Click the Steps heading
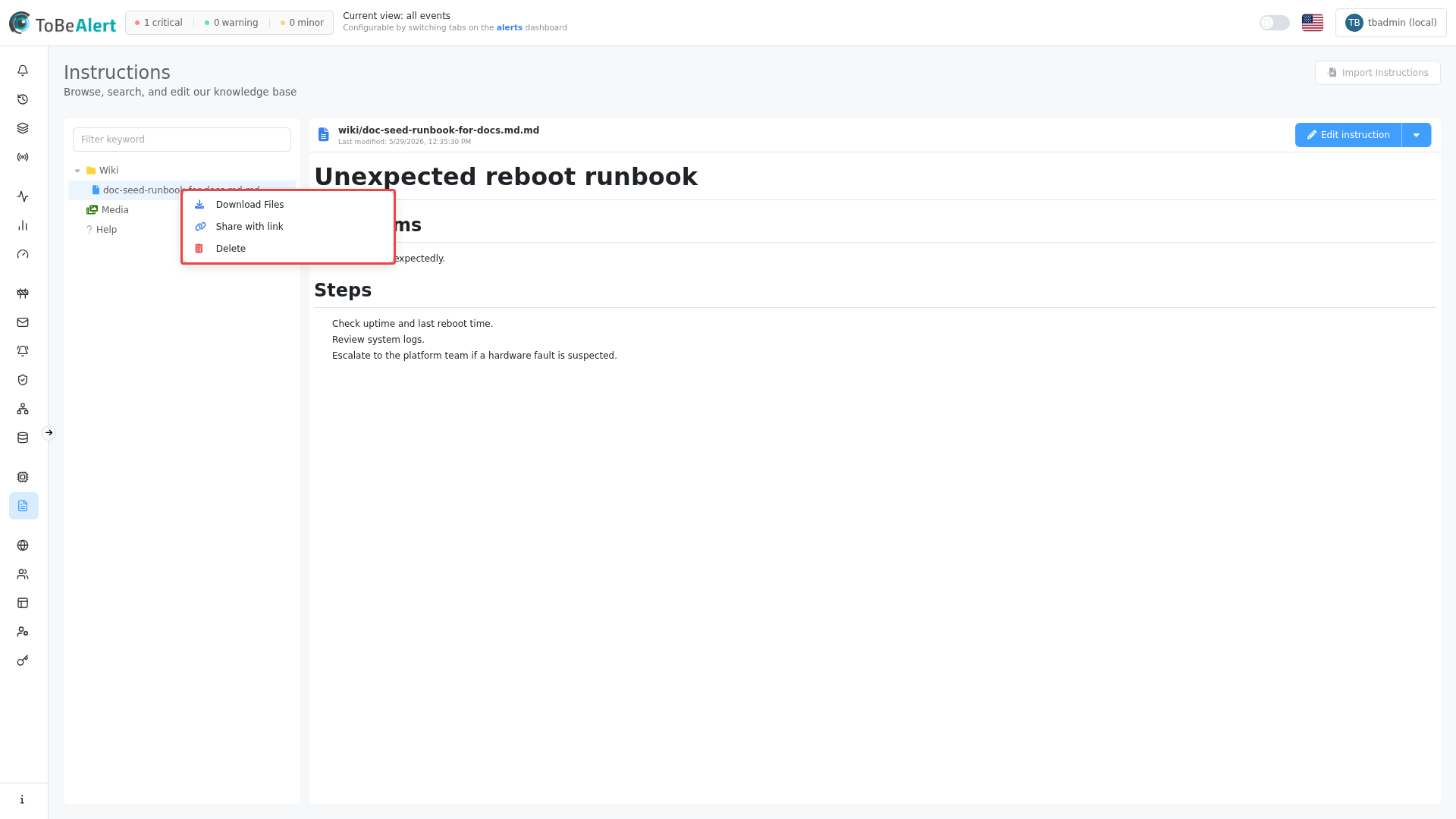This screenshot has width=1456, height=819. (x=343, y=290)
